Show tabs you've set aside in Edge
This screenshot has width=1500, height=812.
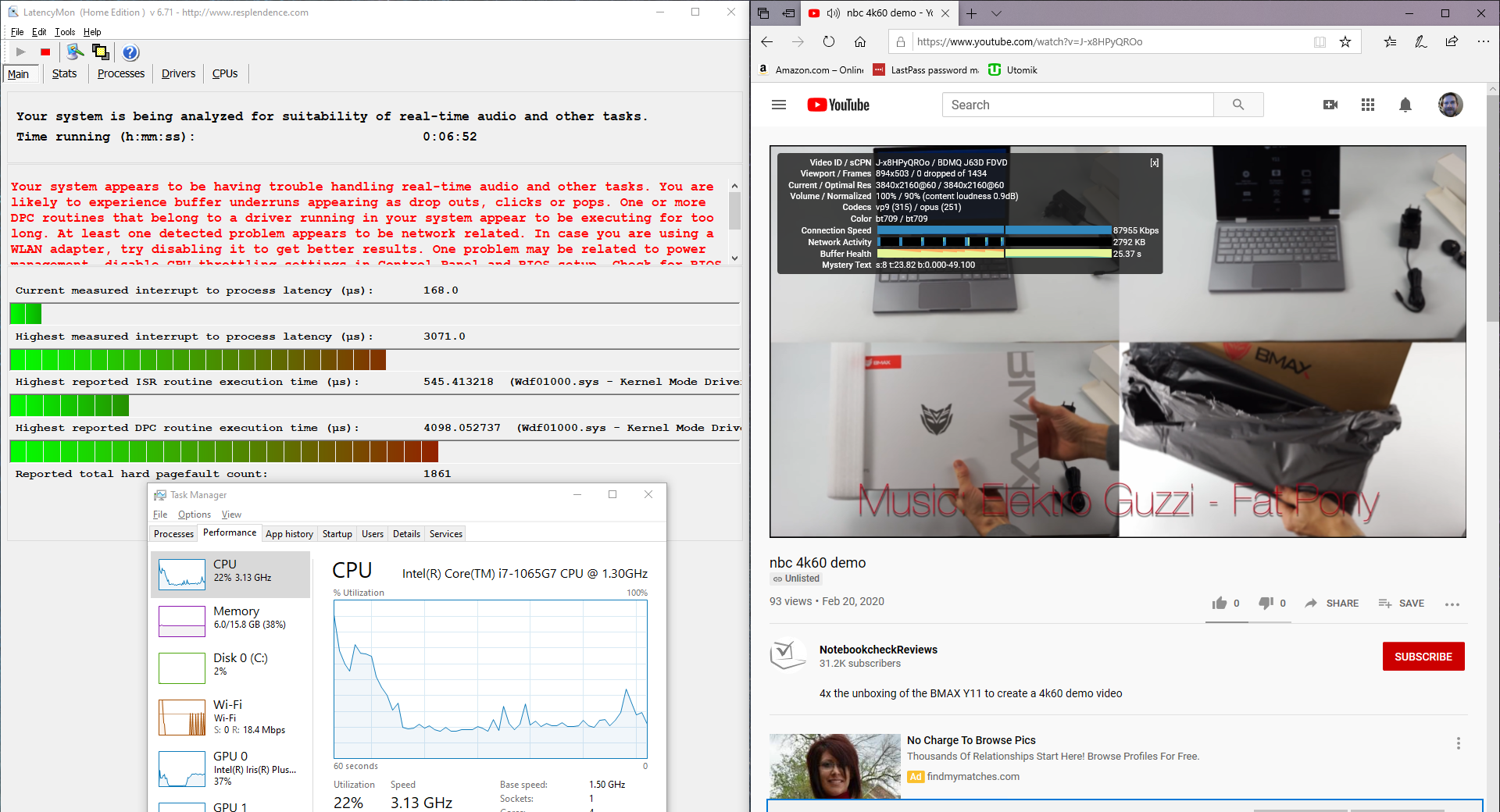coord(763,13)
